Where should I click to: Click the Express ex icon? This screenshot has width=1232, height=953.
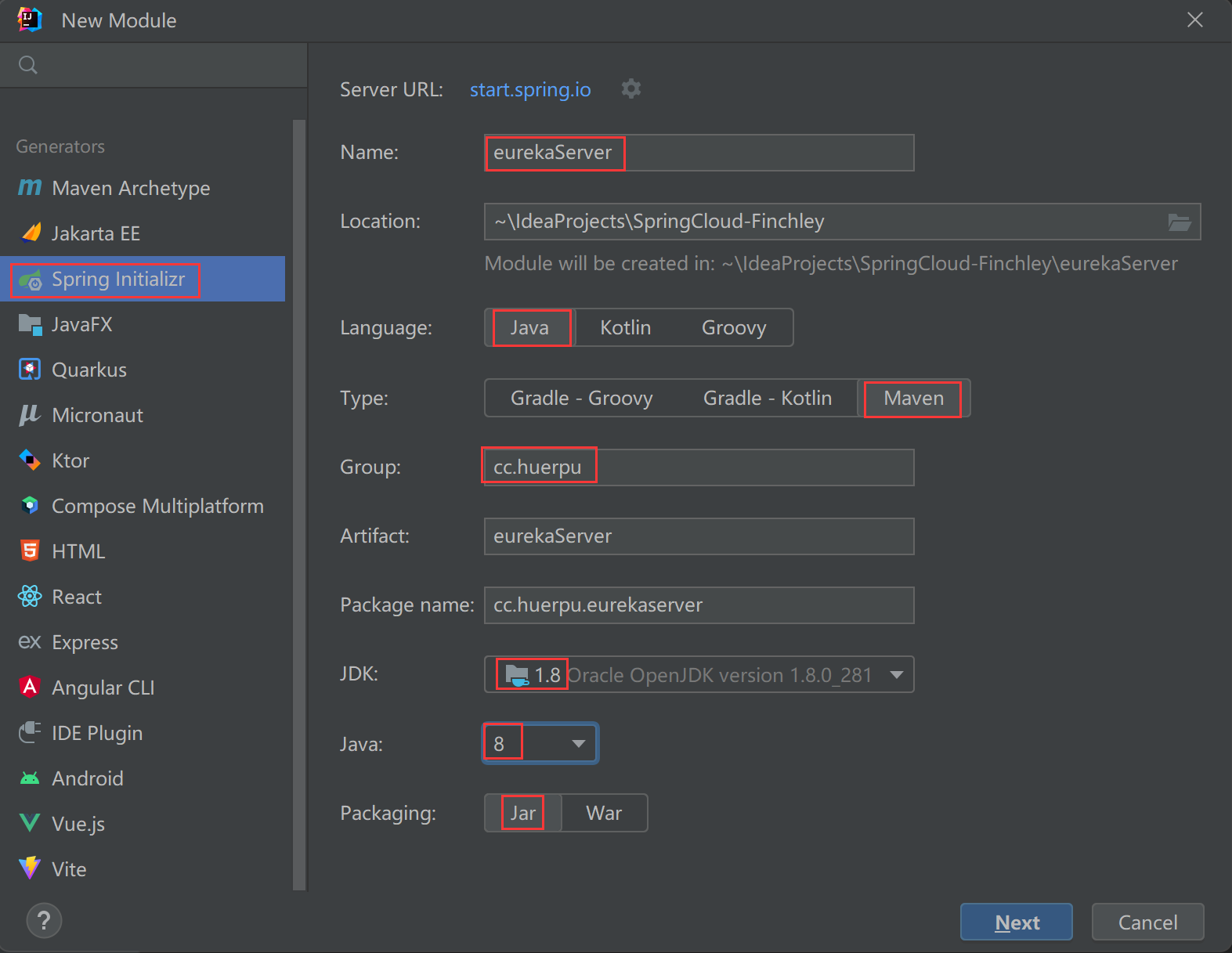coord(30,642)
